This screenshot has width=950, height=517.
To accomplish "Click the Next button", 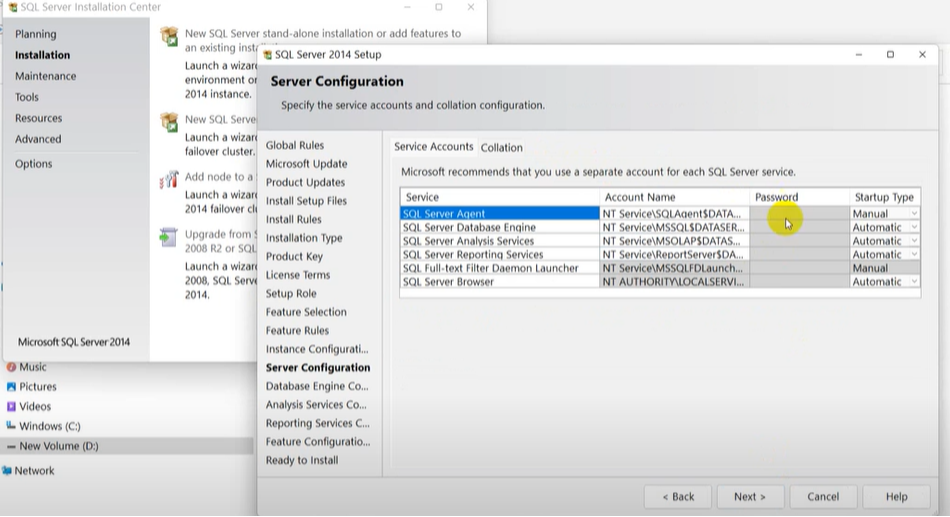I will click(x=749, y=497).
